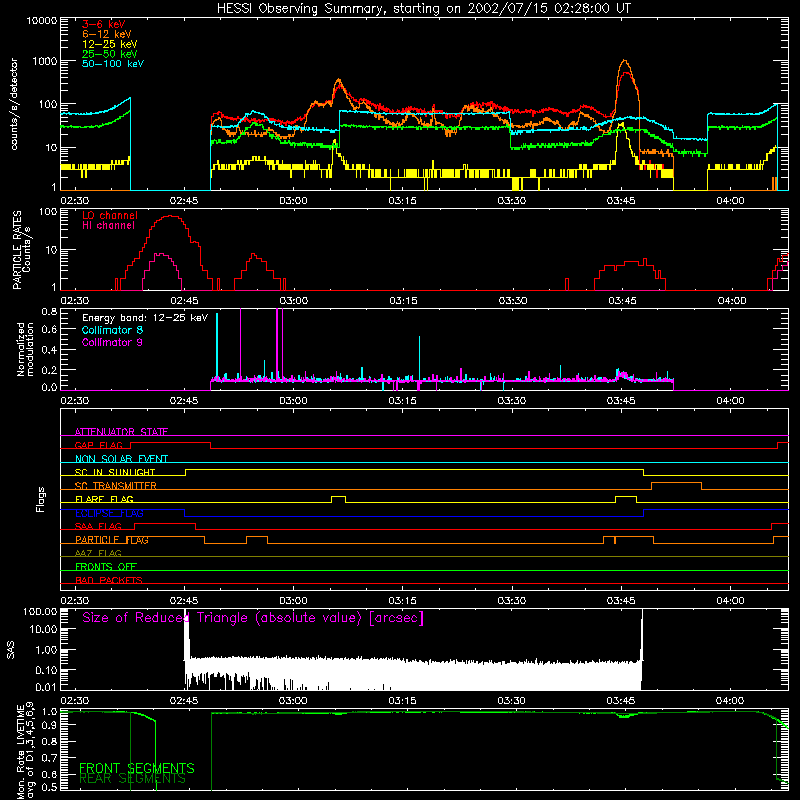
Task: Click the "Energy band: 12-25 keV" label
Action: coord(145,318)
